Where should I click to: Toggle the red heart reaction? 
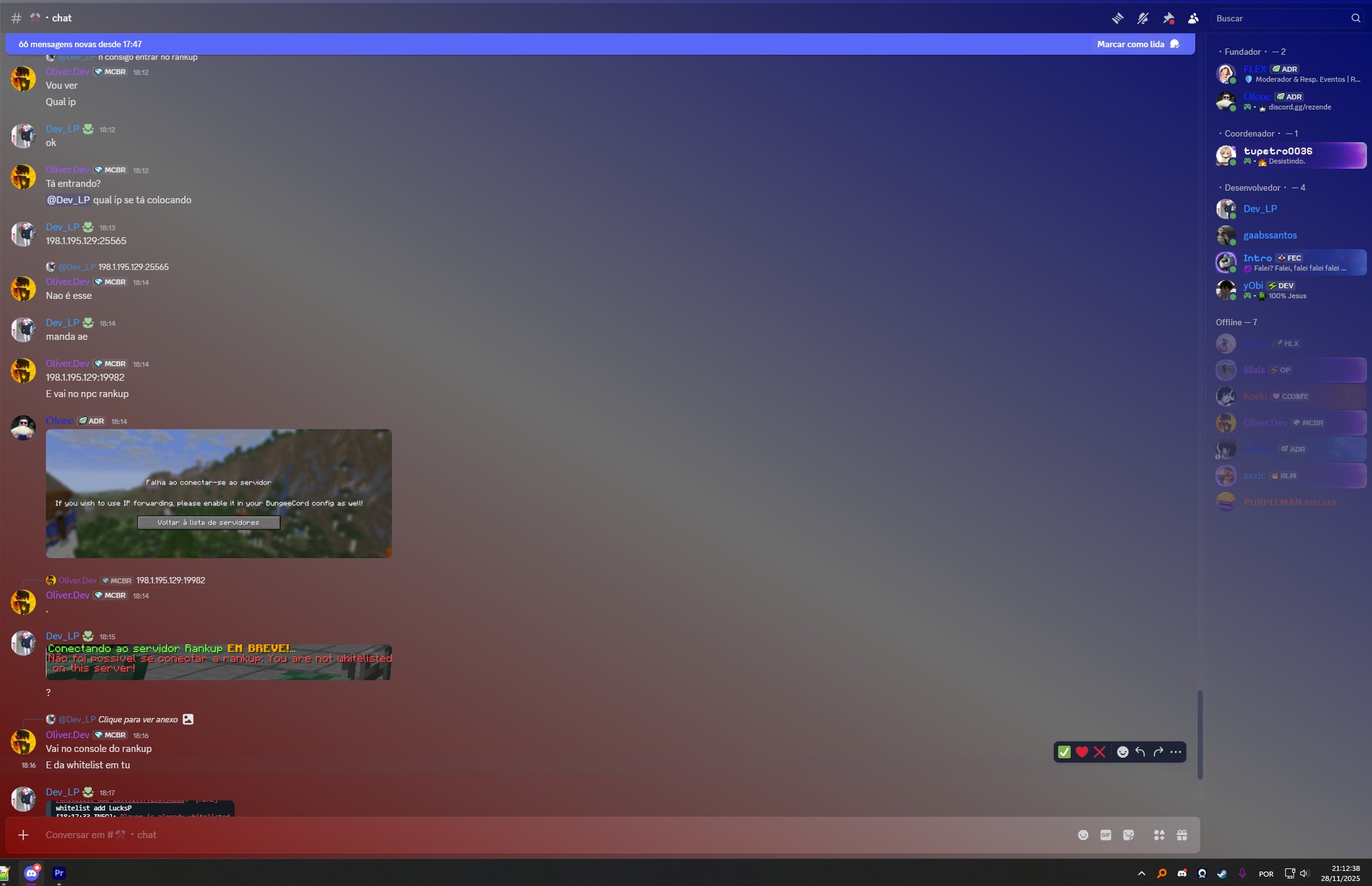tap(1081, 751)
